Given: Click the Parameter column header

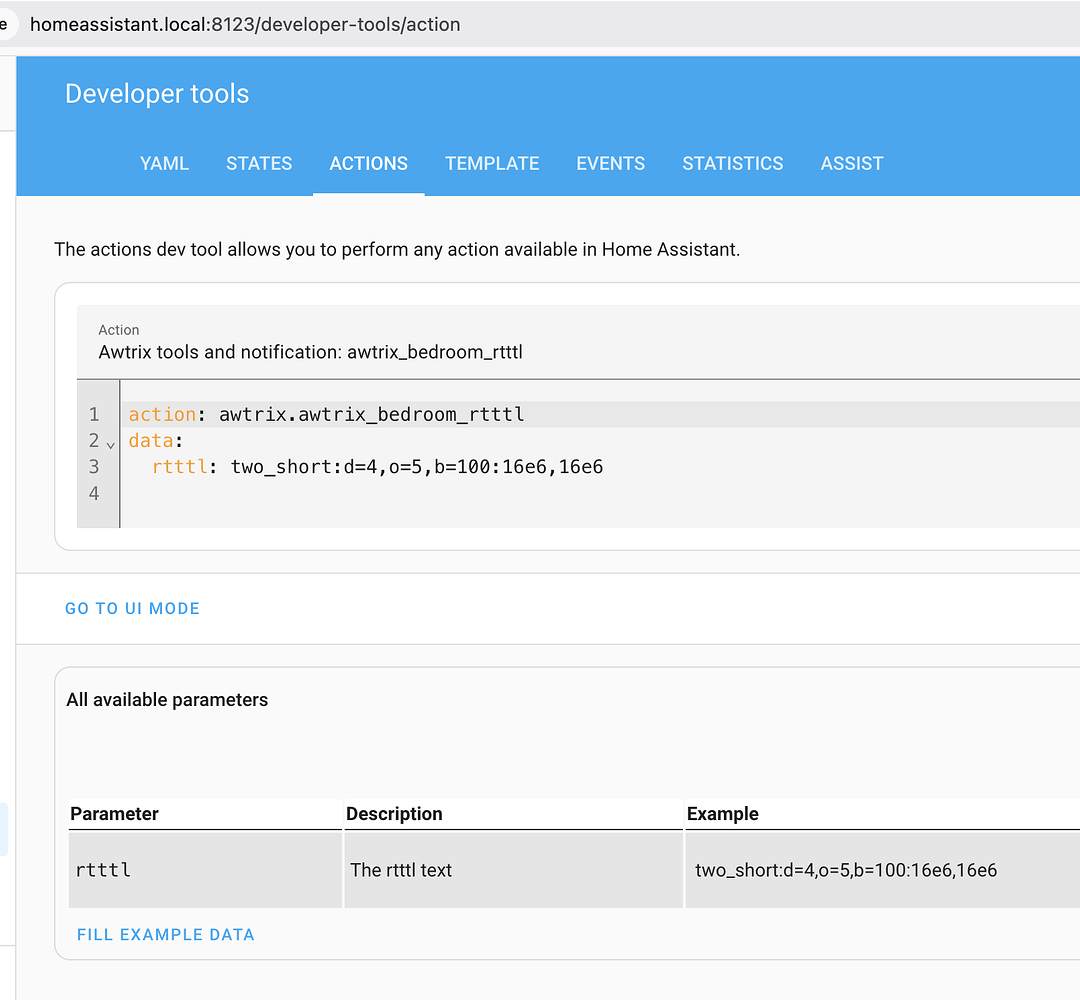Looking at the screenshot, I should tap(114, 814).
